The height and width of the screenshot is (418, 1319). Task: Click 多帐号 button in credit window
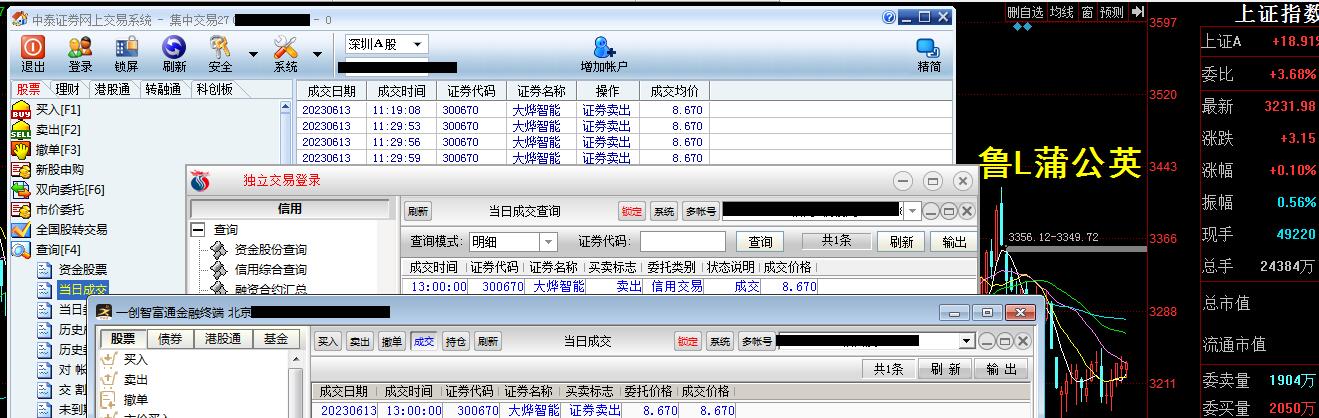[x=700, y=211]
